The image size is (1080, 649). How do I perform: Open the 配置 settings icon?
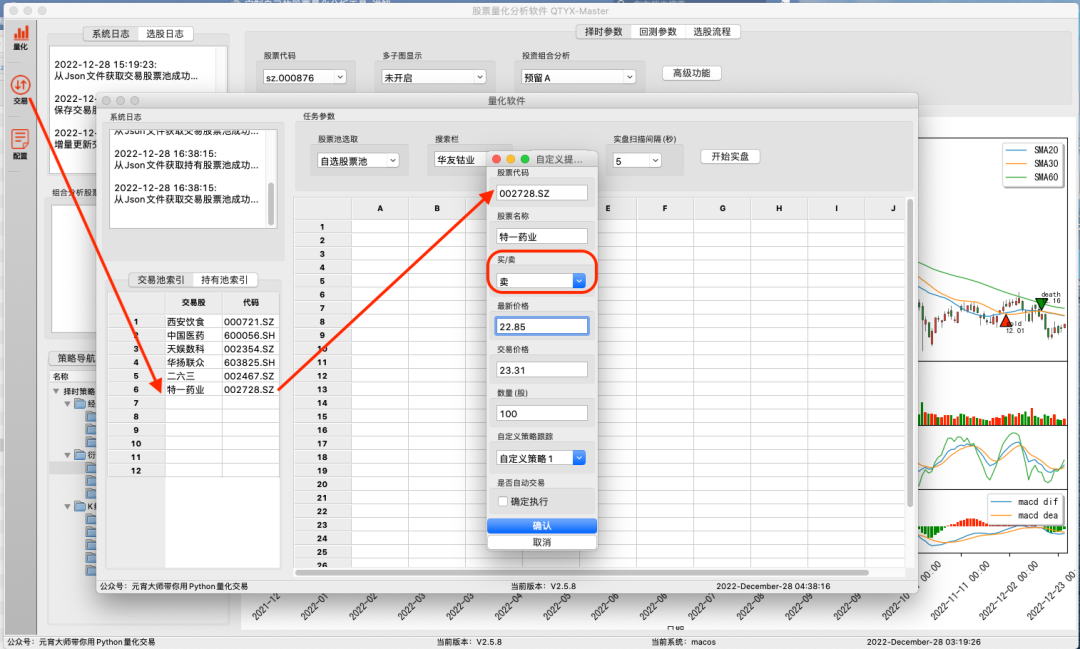pyautogui.click(x=21, y=142)
